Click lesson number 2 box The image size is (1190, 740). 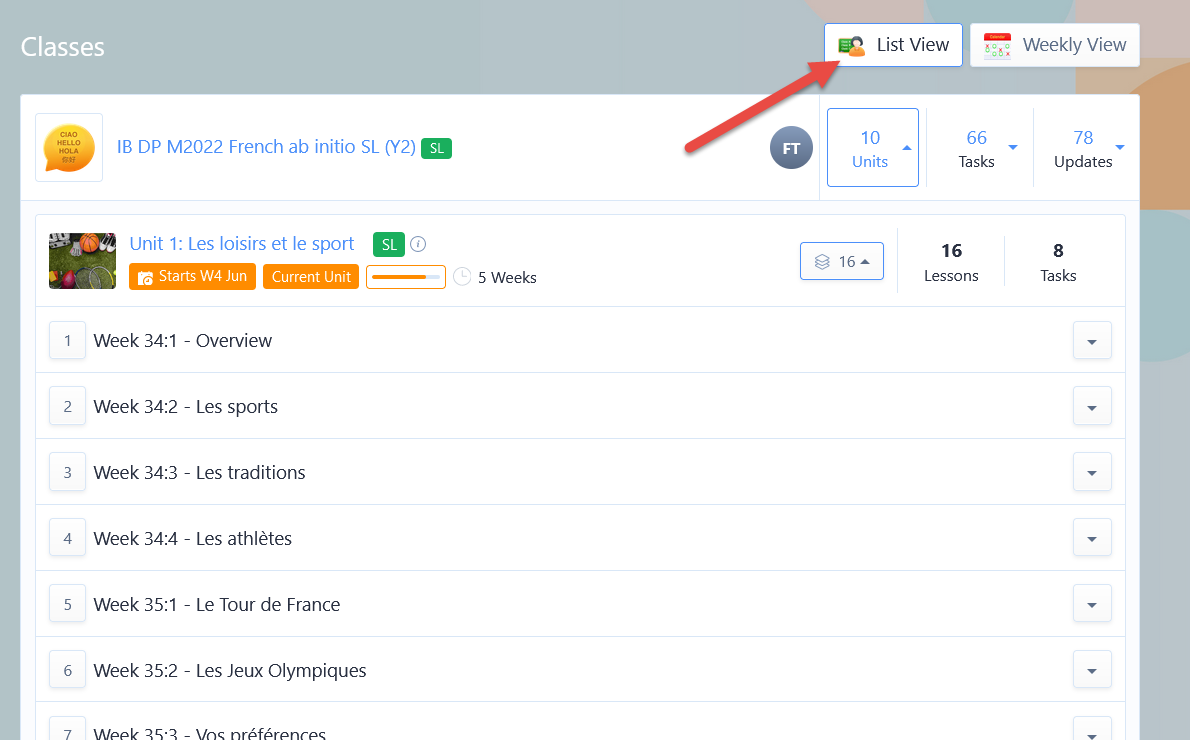click(68, 407)
